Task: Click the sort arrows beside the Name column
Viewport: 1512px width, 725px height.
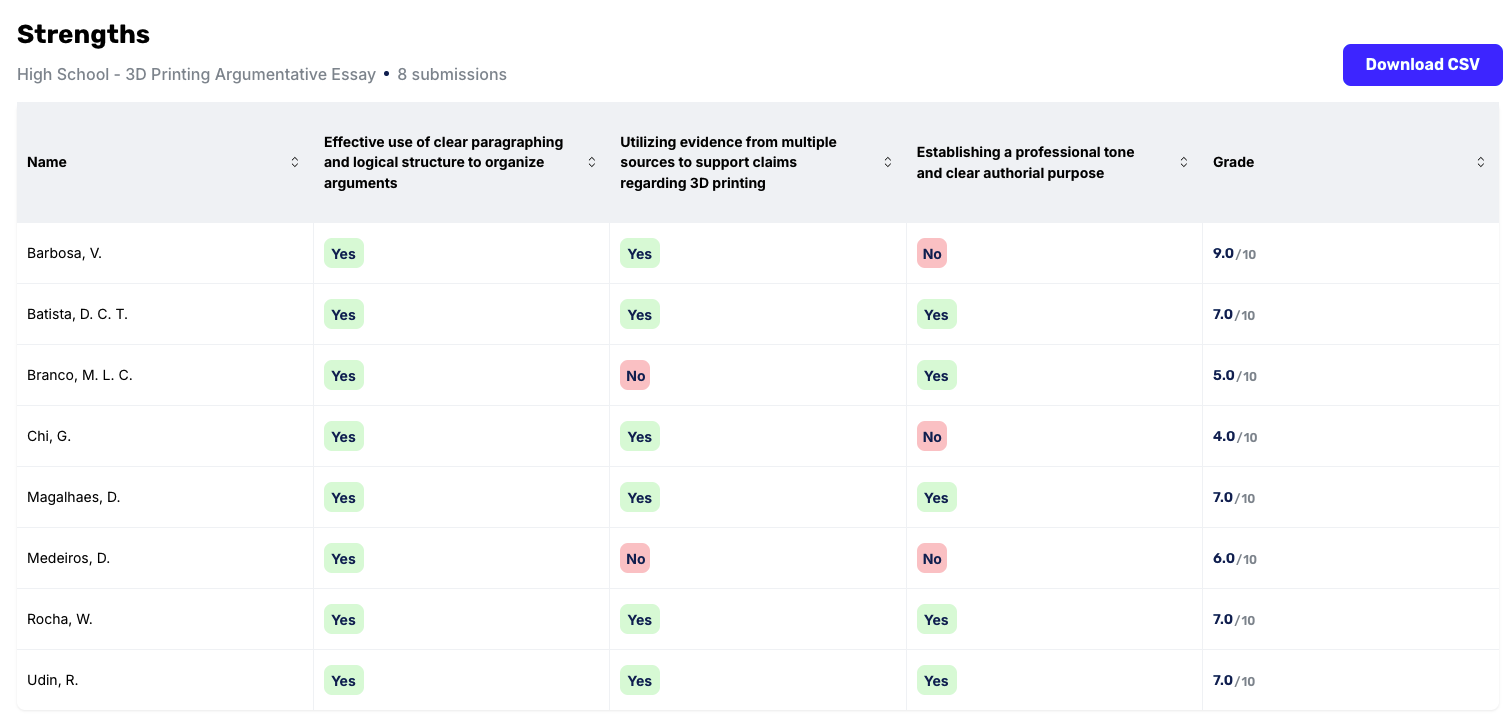Action: coord(295,161)
